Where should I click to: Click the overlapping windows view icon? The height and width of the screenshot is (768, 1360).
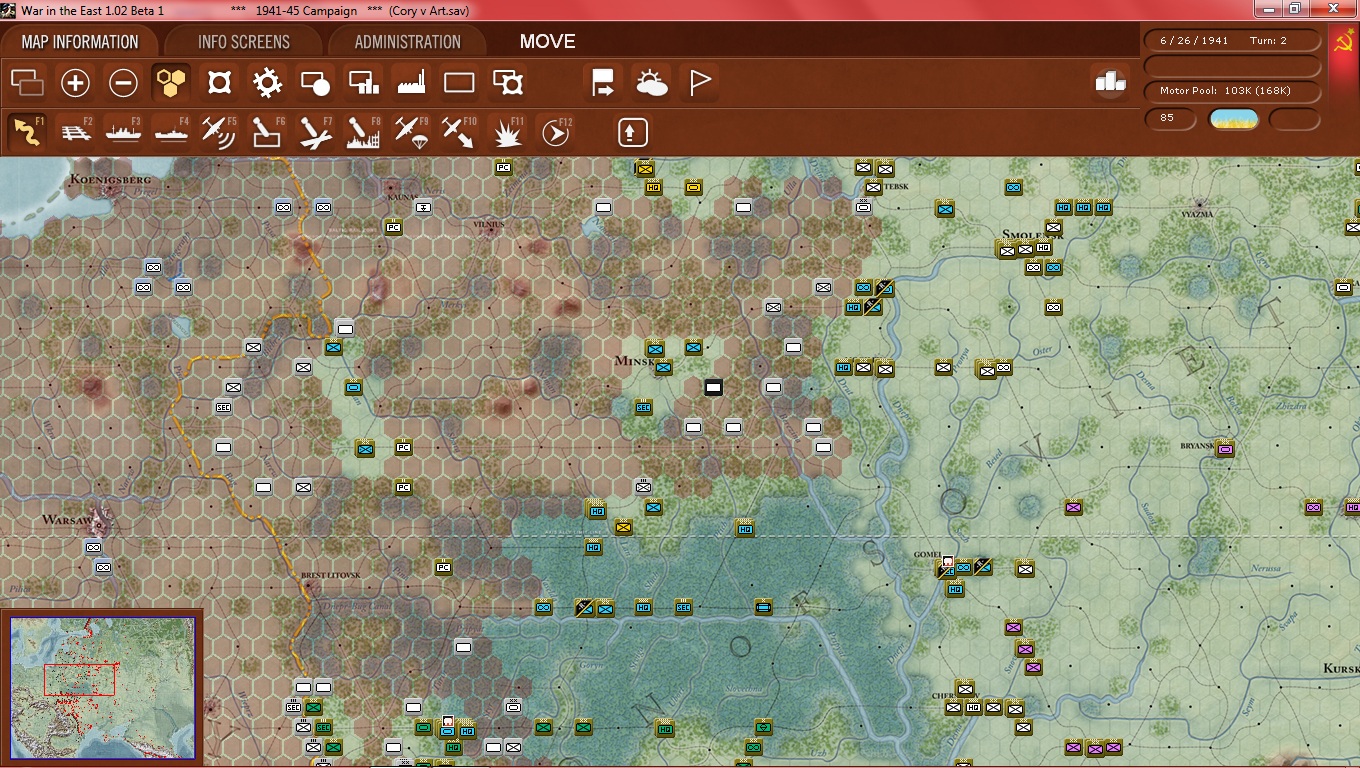(27, 83)
